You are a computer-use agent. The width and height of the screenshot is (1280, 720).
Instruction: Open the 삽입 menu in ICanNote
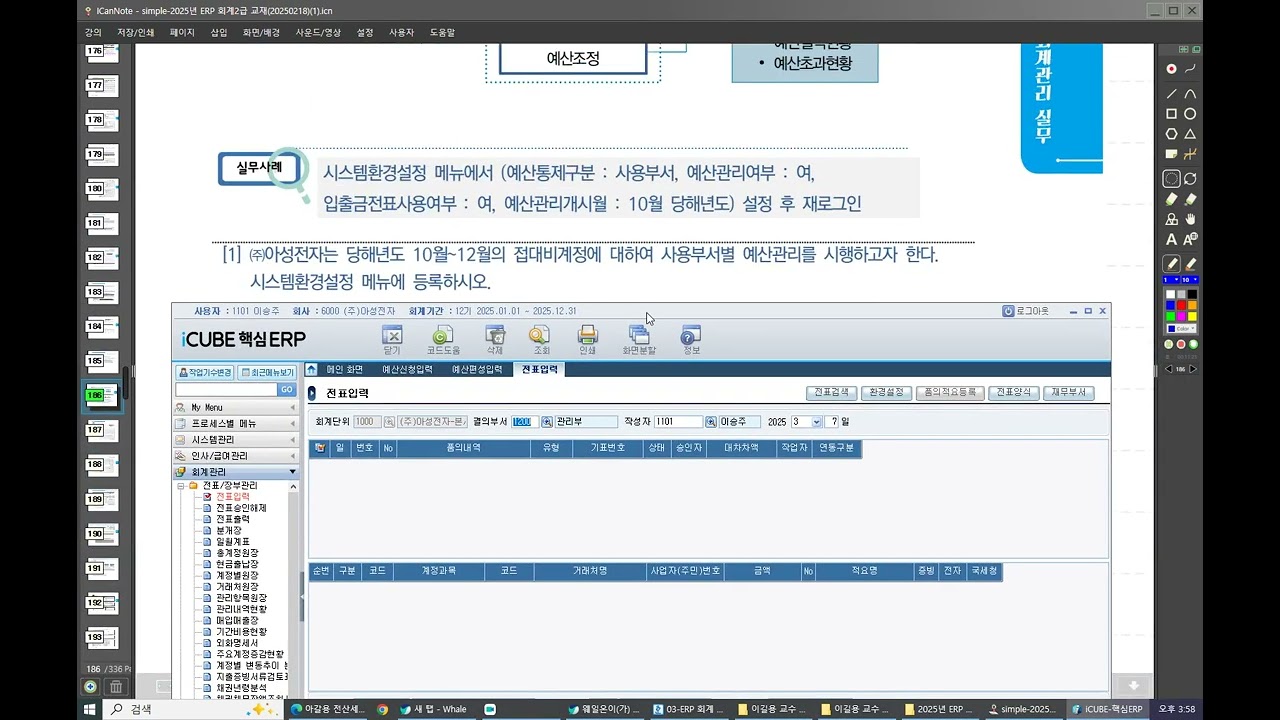point(218,32)
